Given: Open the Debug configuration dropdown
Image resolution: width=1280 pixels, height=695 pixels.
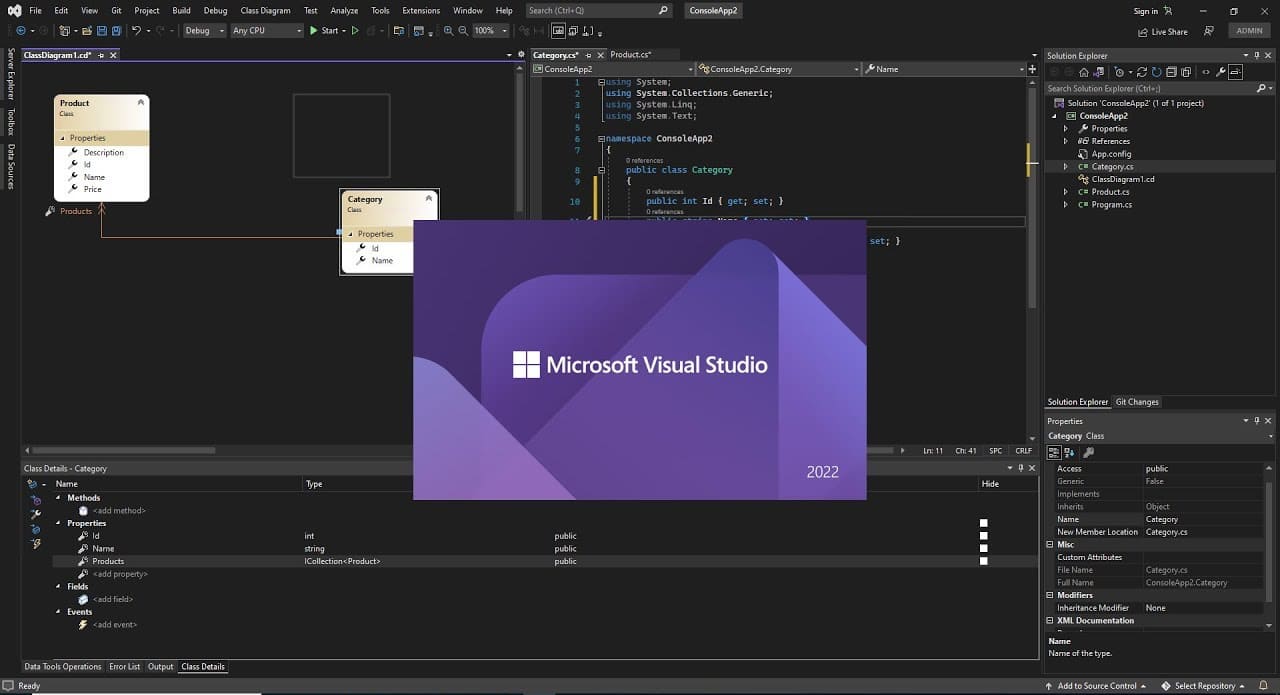Looking at the screenshot, I should tap(203, 31).
